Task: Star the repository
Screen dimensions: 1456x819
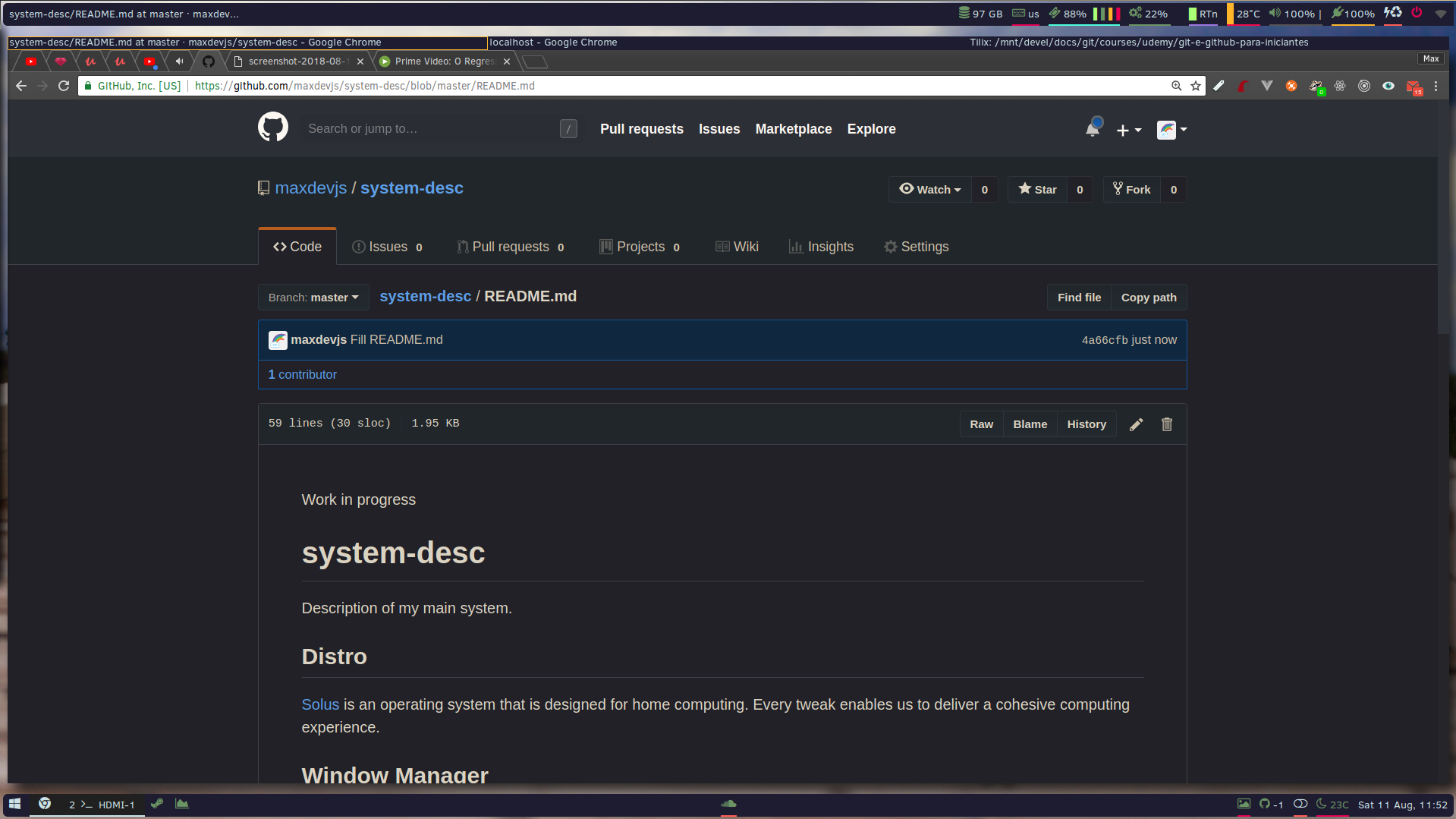Action: pyautogui.click(x=1038, y=190)
